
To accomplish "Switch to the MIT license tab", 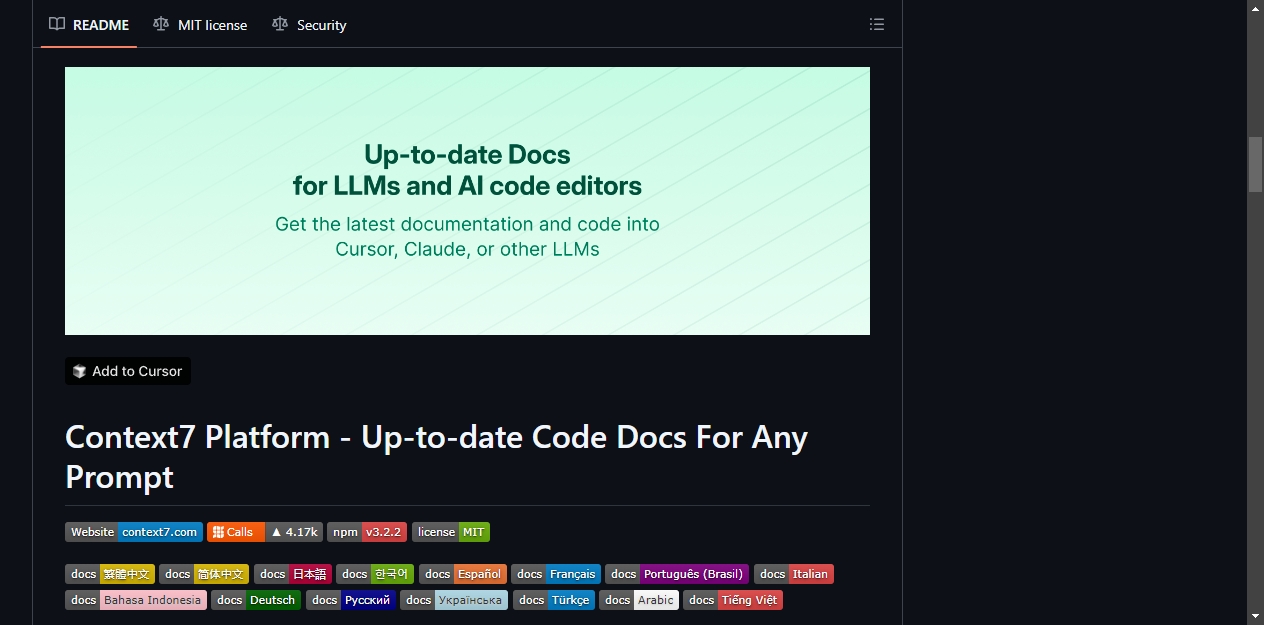I will [x=200, y=25].
